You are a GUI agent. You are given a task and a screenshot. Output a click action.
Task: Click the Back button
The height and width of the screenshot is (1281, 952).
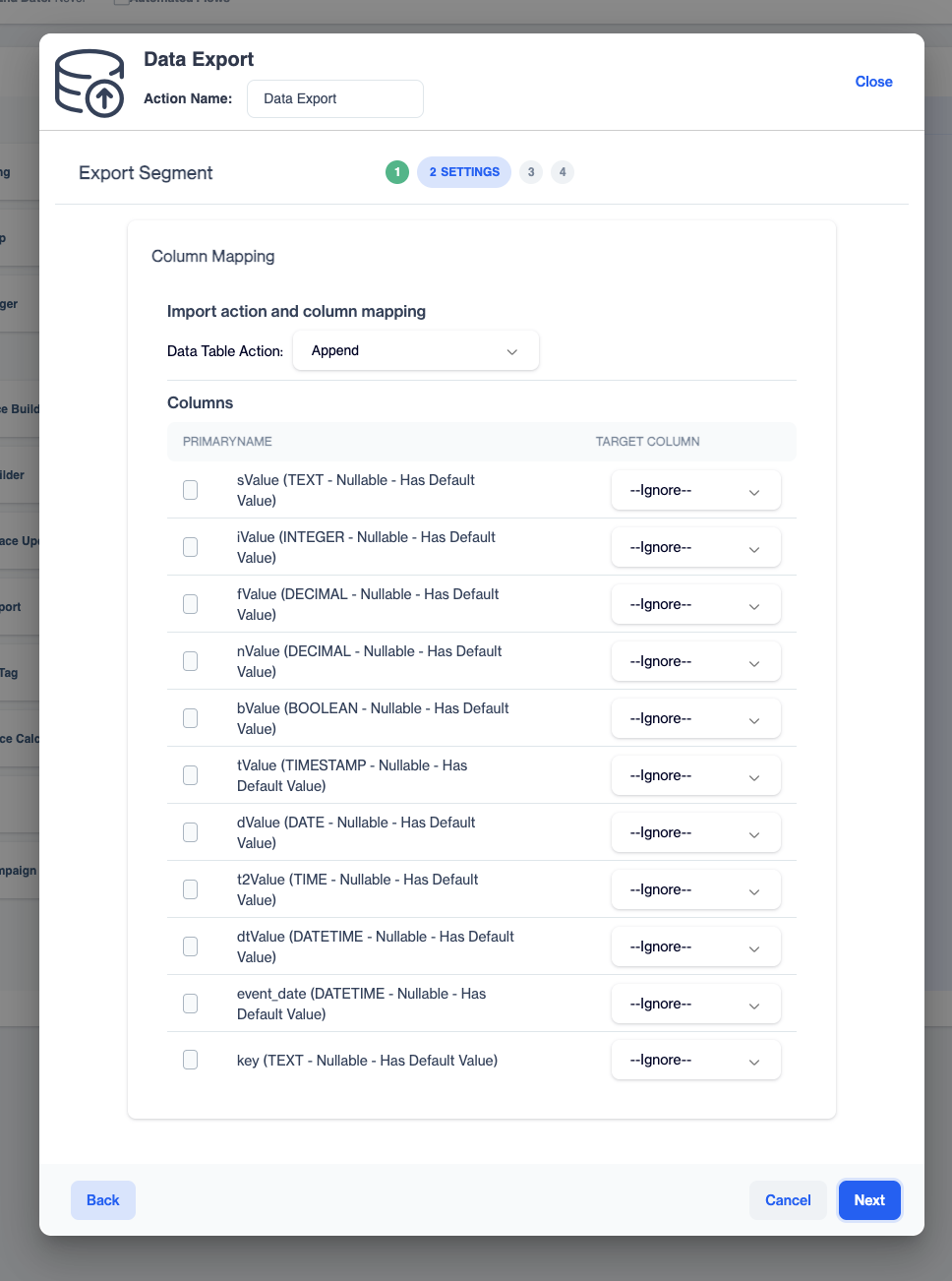103,1200
